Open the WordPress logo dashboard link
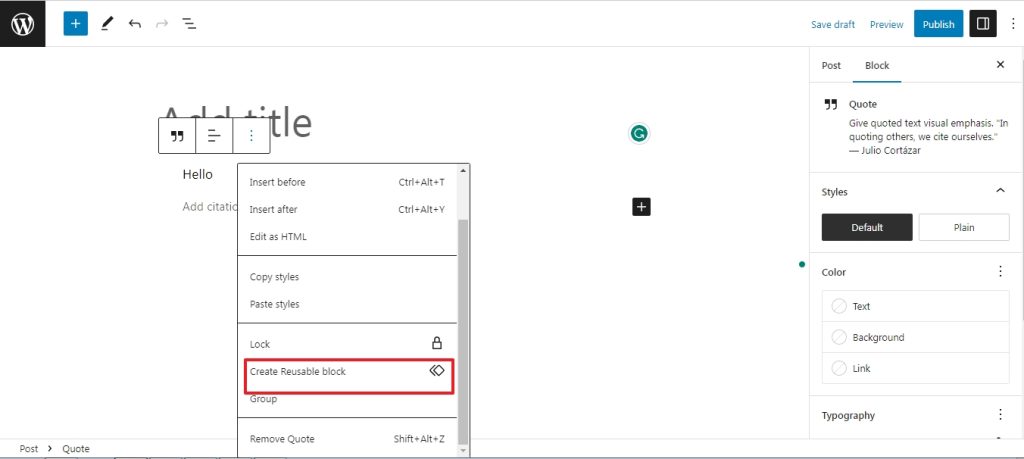1024x459 pixels. [23, 24]
